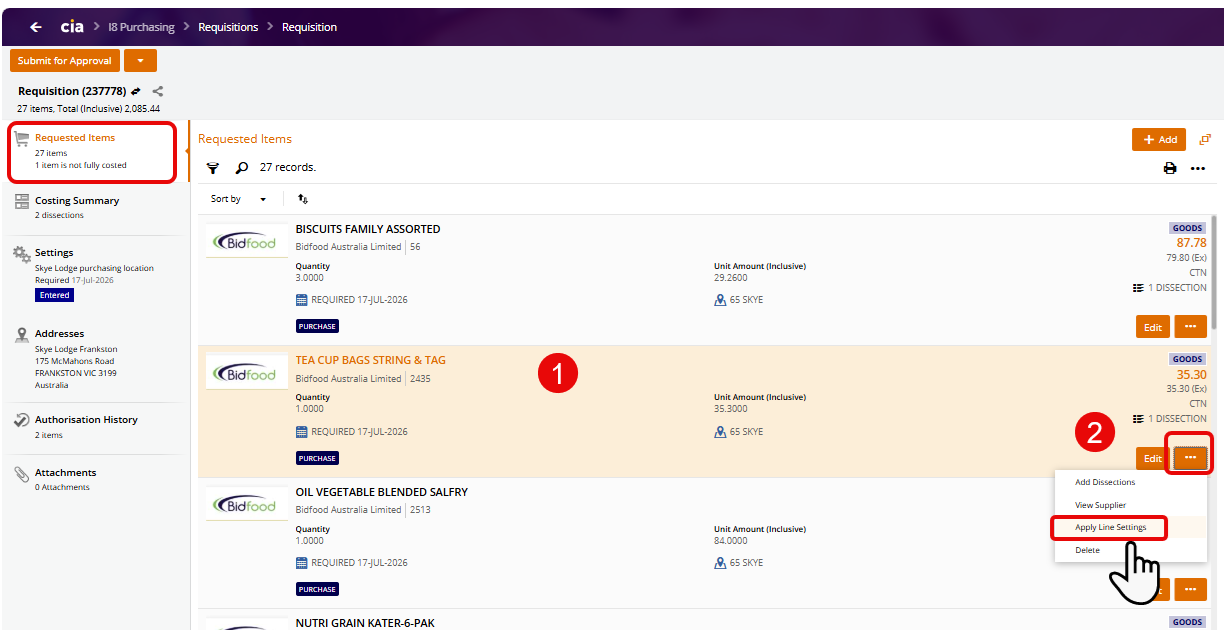Click the 1 DISSECTION icon on TEA CUP BAGS row
The height and width of the screenshot is (637, 1229).
click(1138, 419)
